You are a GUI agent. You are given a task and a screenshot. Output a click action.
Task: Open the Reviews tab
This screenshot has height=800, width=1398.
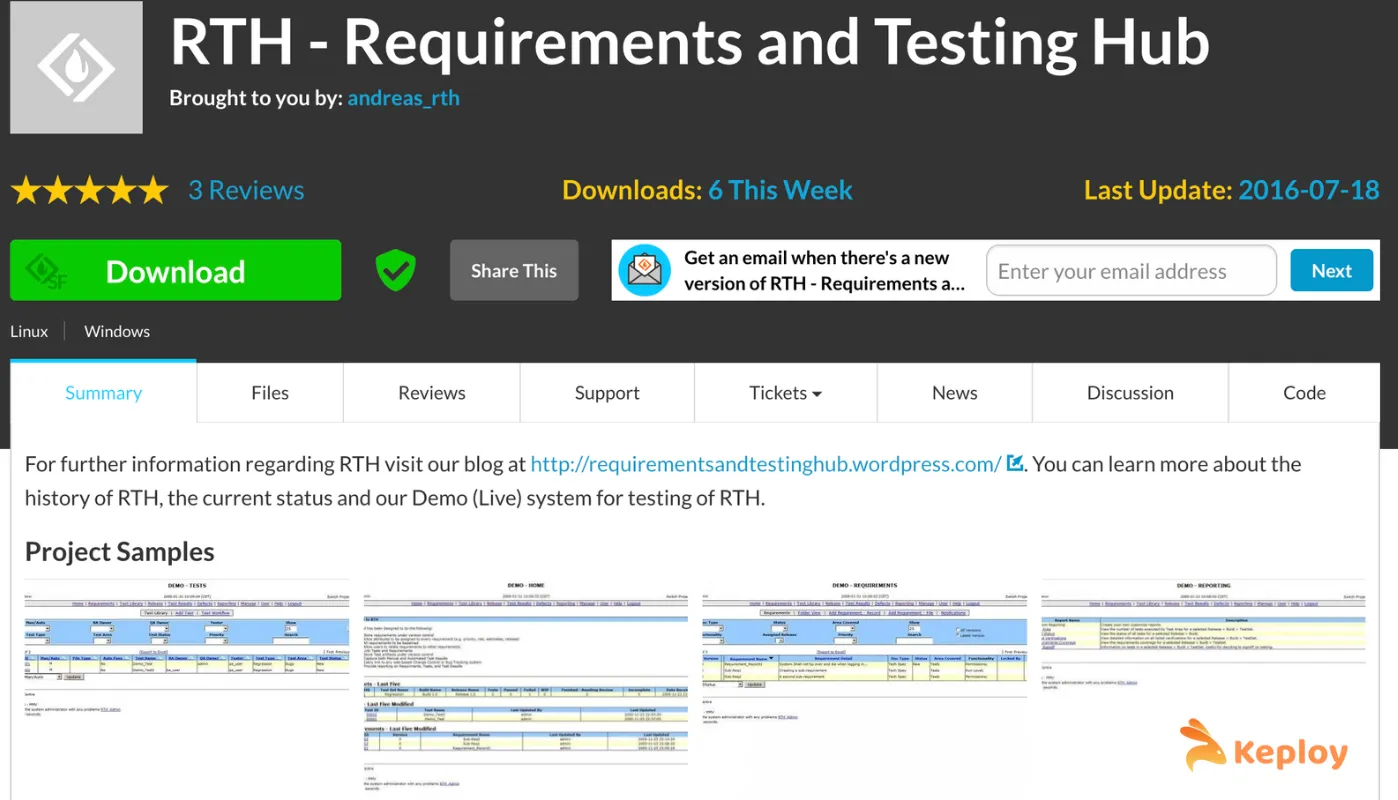pos(432,393)
